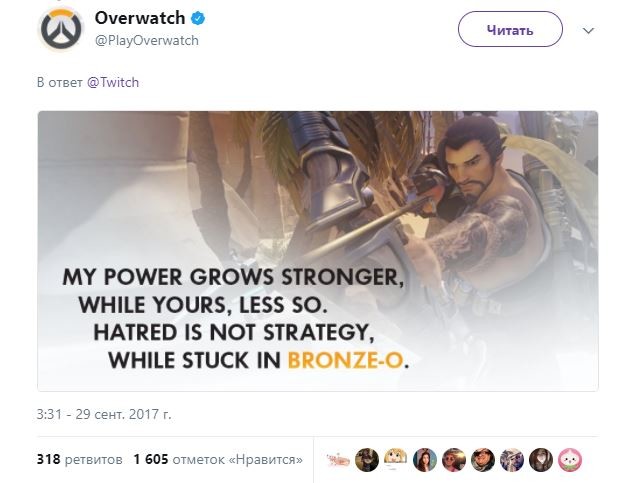Click the first liker avatar with red drawing

coord(338,460)
